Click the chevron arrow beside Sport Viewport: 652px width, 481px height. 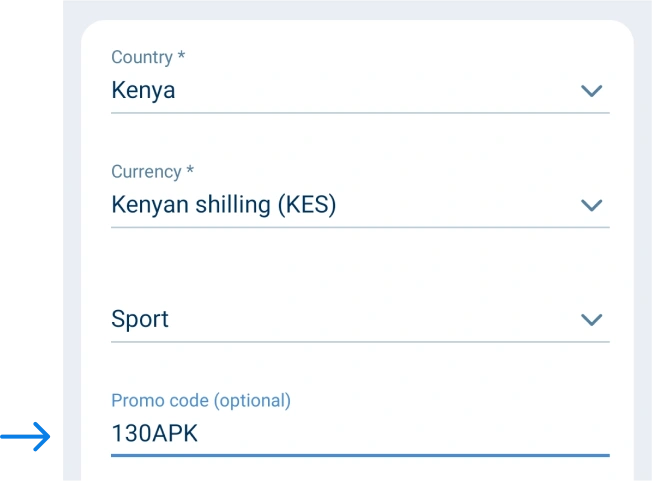click(591, 320)
